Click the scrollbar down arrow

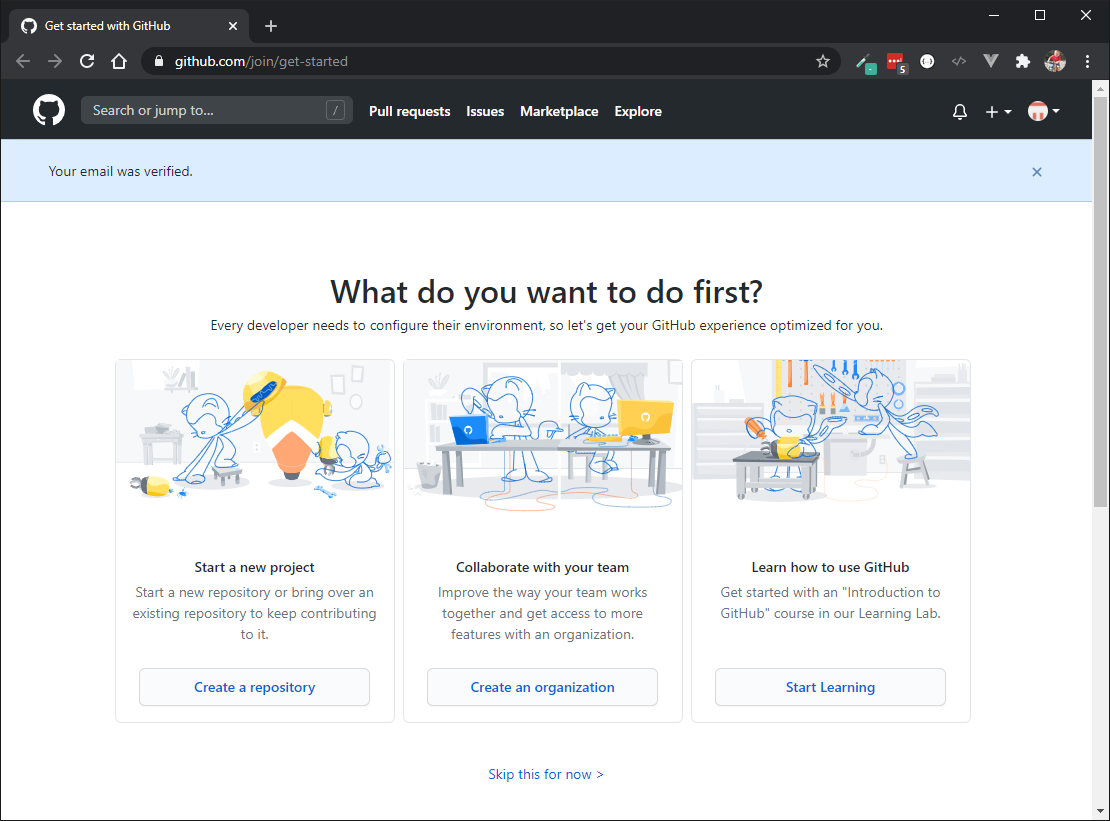click(1099, 811)
